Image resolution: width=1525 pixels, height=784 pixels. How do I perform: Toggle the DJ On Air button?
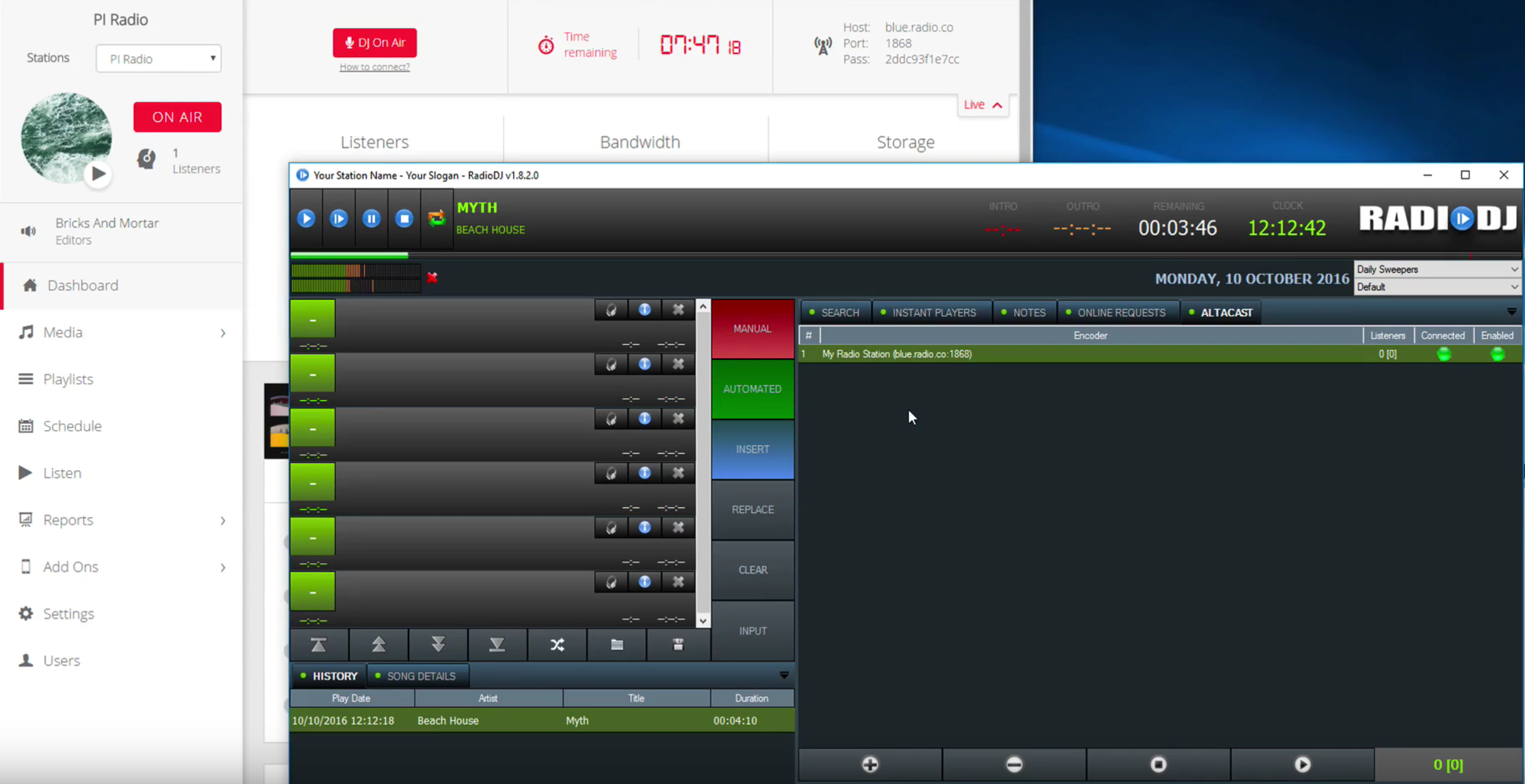coord(375,42)
